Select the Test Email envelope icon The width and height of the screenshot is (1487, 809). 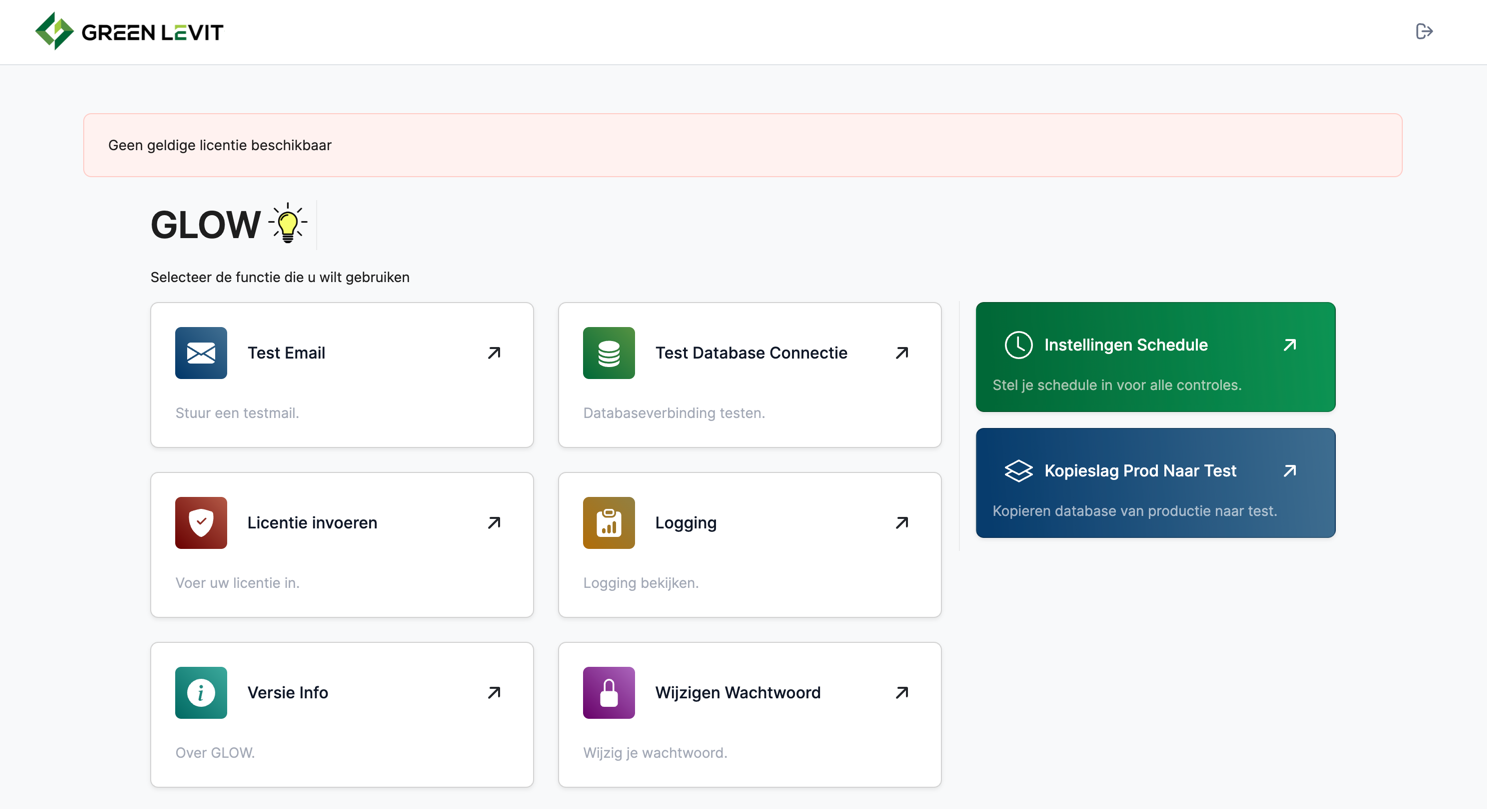(x=201, y=352)
